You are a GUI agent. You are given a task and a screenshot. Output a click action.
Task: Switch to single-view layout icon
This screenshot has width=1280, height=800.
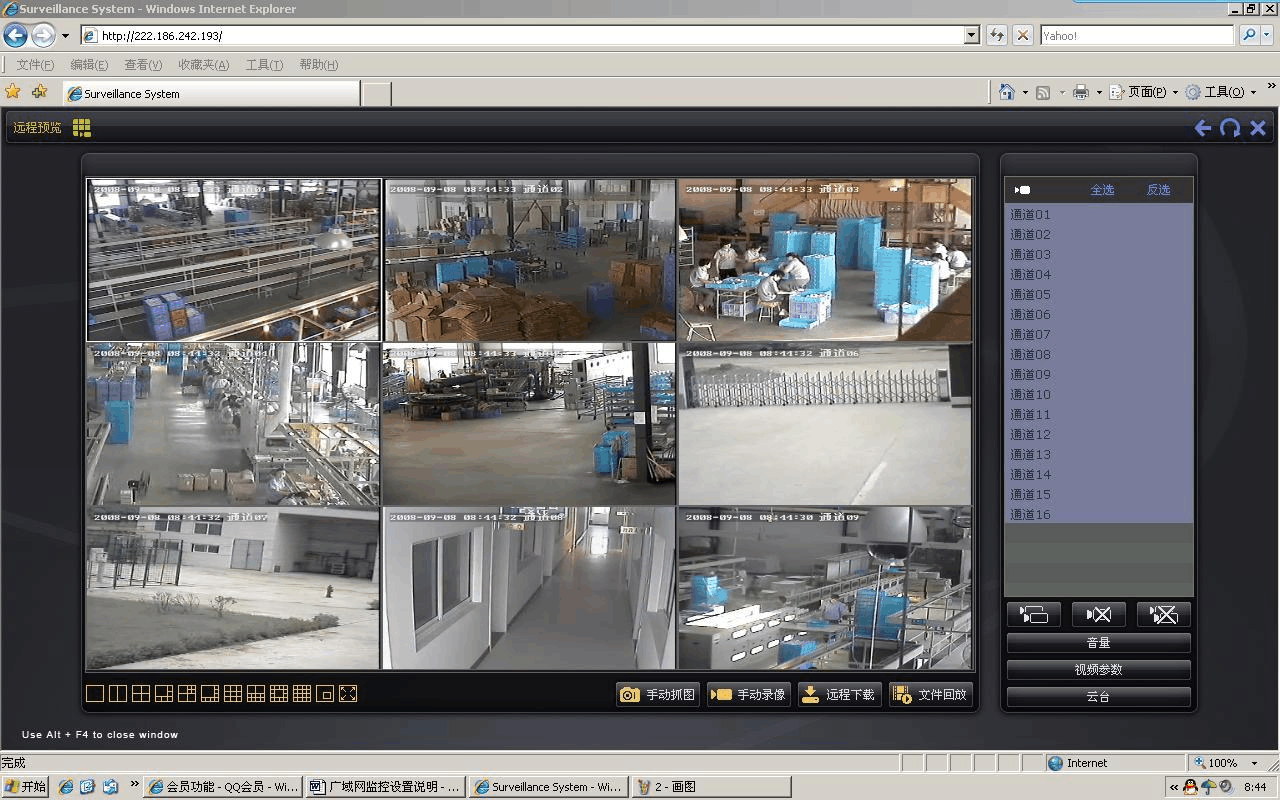click(95, 694)
